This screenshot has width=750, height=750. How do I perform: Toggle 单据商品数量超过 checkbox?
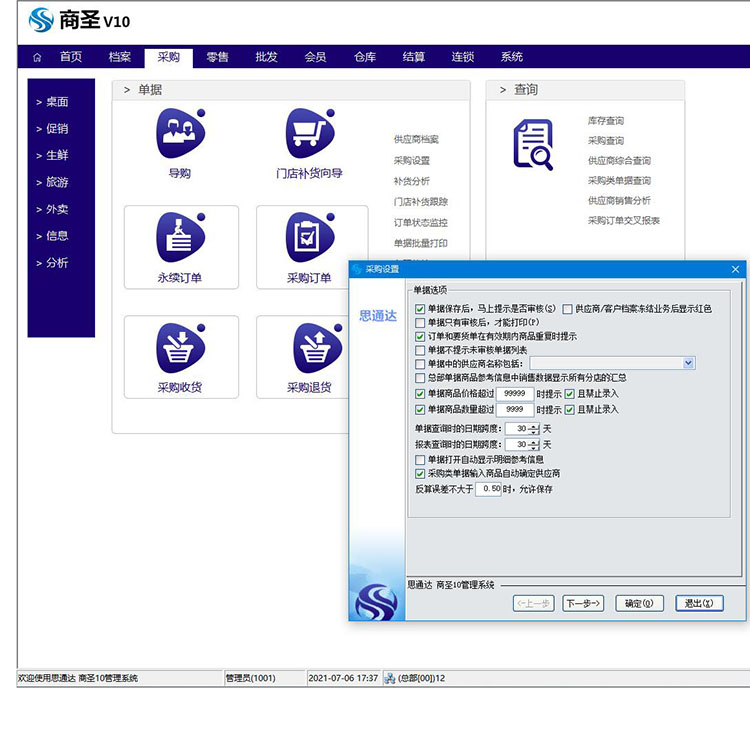[x=420, y=409]
